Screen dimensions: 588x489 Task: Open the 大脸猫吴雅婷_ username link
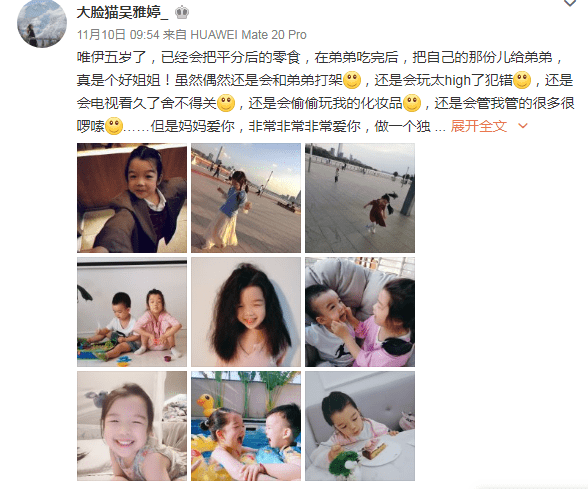pyautogui.click(x=122, y=12)
